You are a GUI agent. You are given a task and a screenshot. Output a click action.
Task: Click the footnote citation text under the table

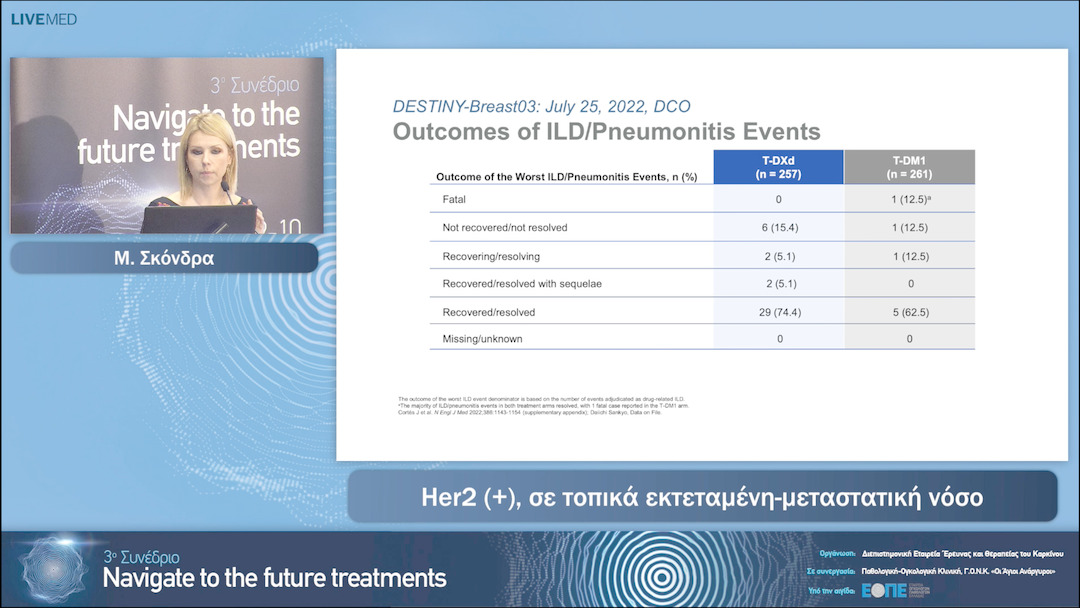click(x=530, y=405)
